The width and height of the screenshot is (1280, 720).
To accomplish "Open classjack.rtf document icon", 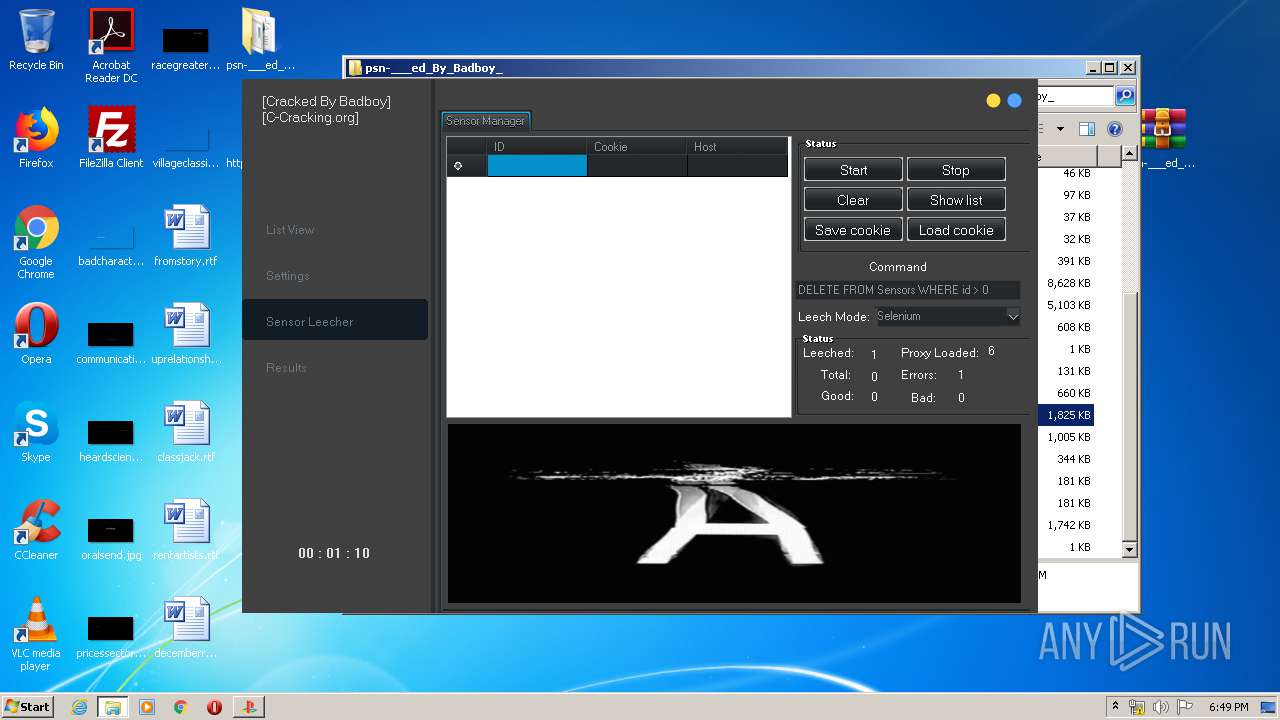I will (x=186, y=431).
